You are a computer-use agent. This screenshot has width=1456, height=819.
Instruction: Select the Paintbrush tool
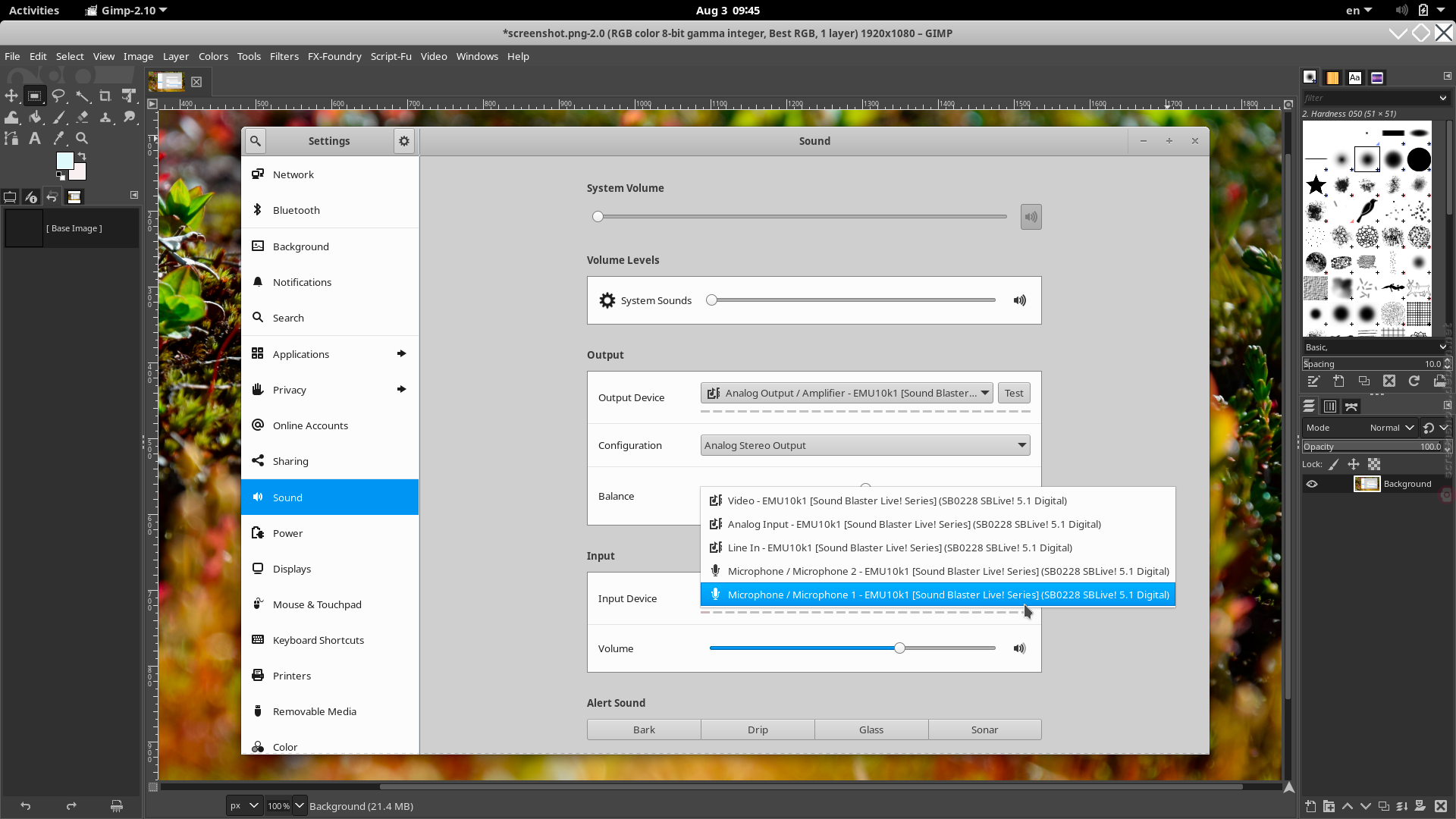[58, 117]
